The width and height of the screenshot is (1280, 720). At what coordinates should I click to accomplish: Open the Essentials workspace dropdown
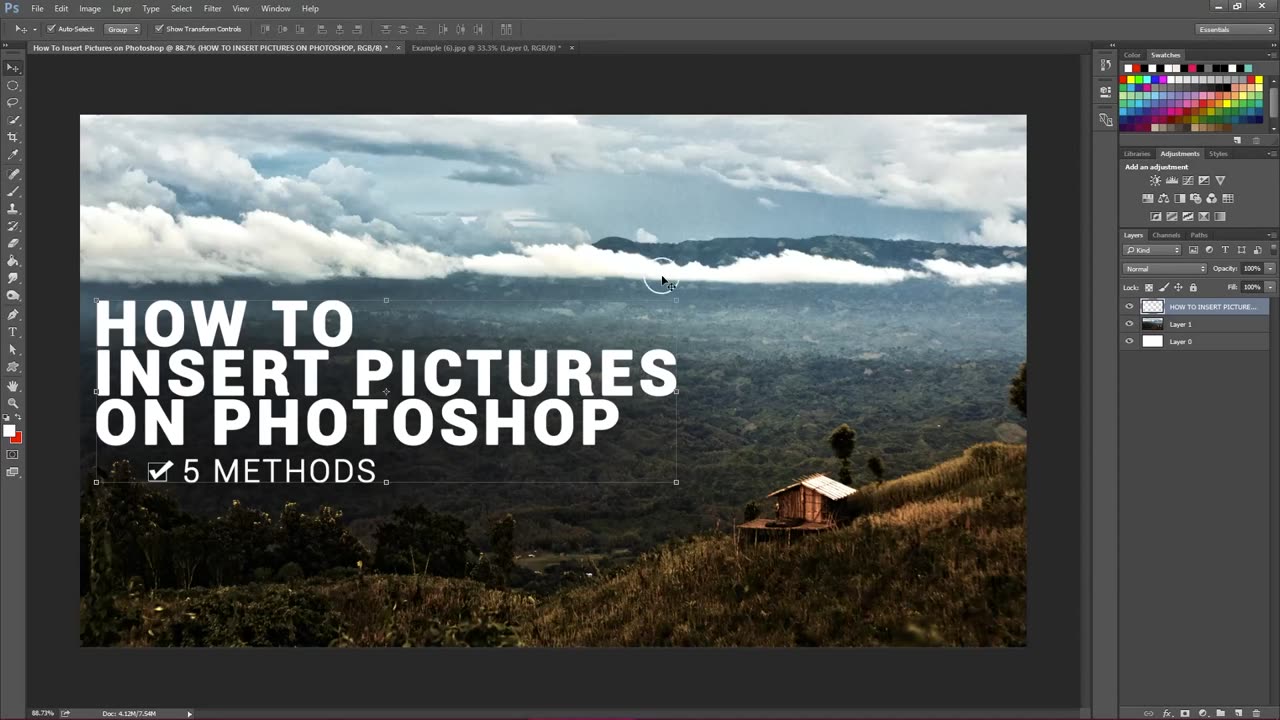click(x=1236, y=29)
